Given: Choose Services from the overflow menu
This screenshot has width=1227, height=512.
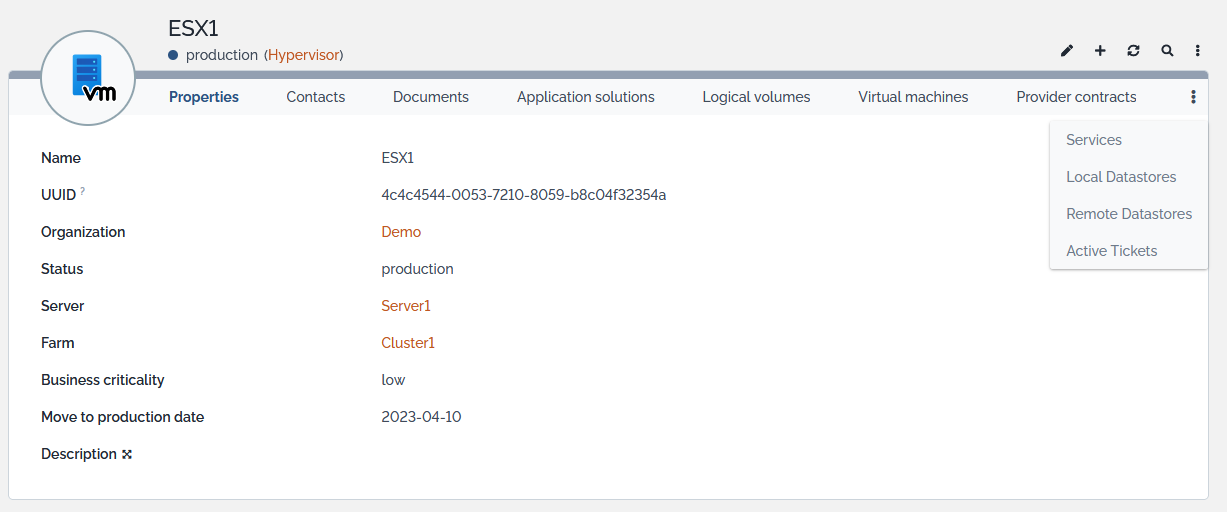Looking at the screenshot, I should (x=1094, y=140).
